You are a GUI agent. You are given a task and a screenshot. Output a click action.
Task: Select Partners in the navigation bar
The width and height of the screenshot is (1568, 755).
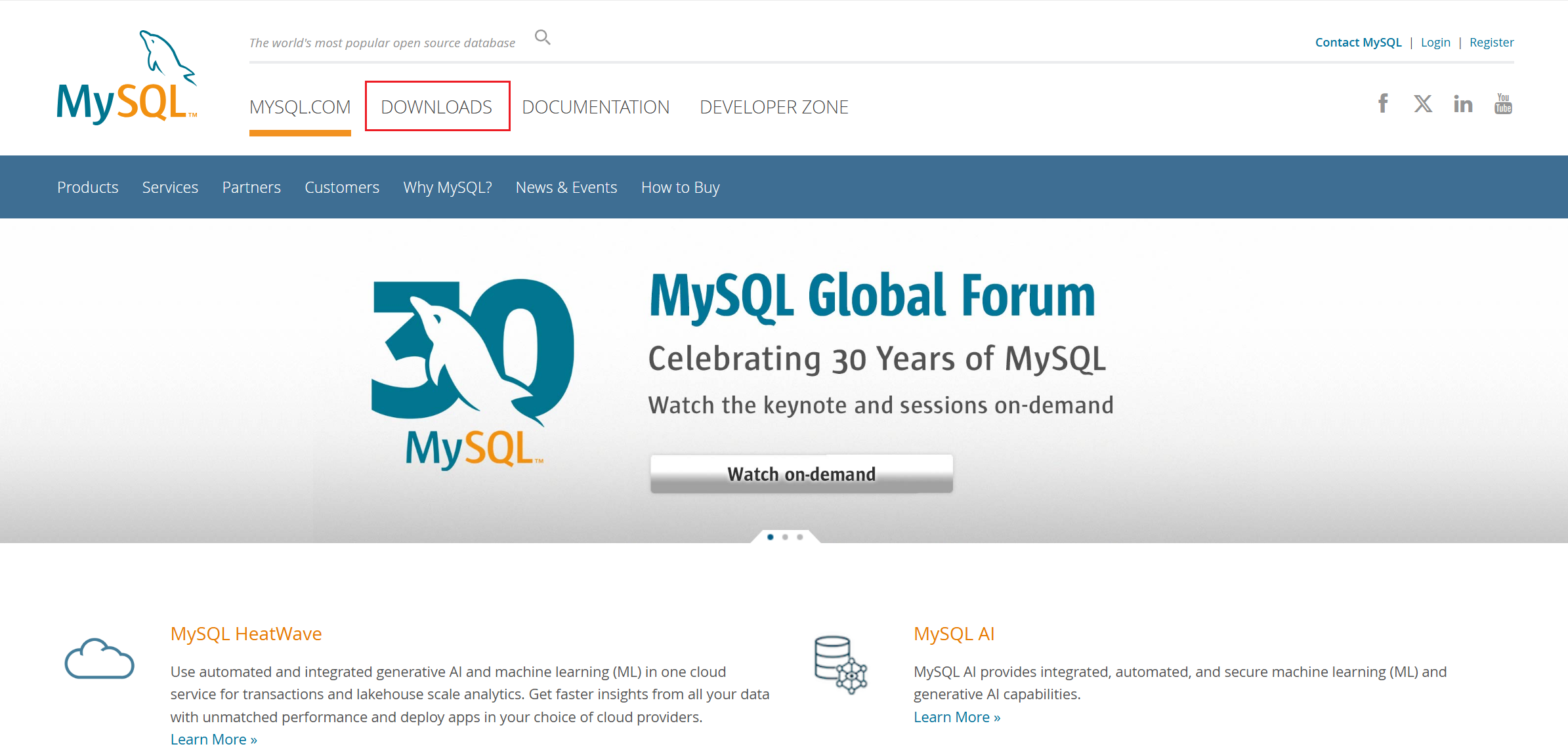[251, 187]
